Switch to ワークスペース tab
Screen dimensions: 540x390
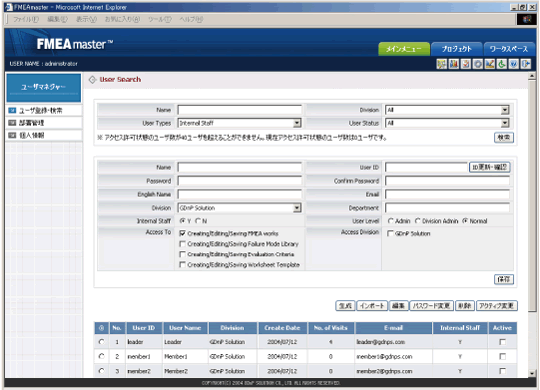509,49
